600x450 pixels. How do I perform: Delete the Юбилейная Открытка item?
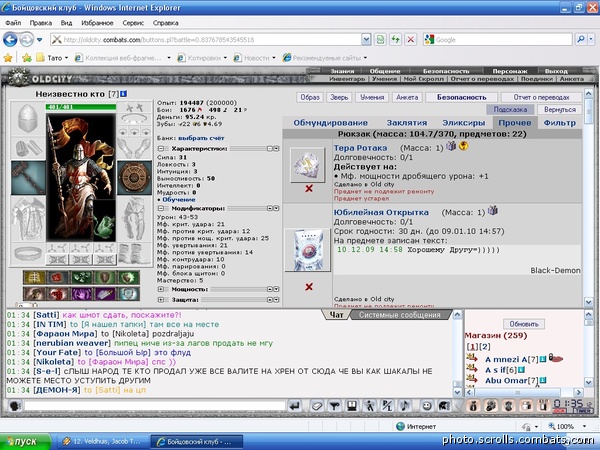point(309,287)
